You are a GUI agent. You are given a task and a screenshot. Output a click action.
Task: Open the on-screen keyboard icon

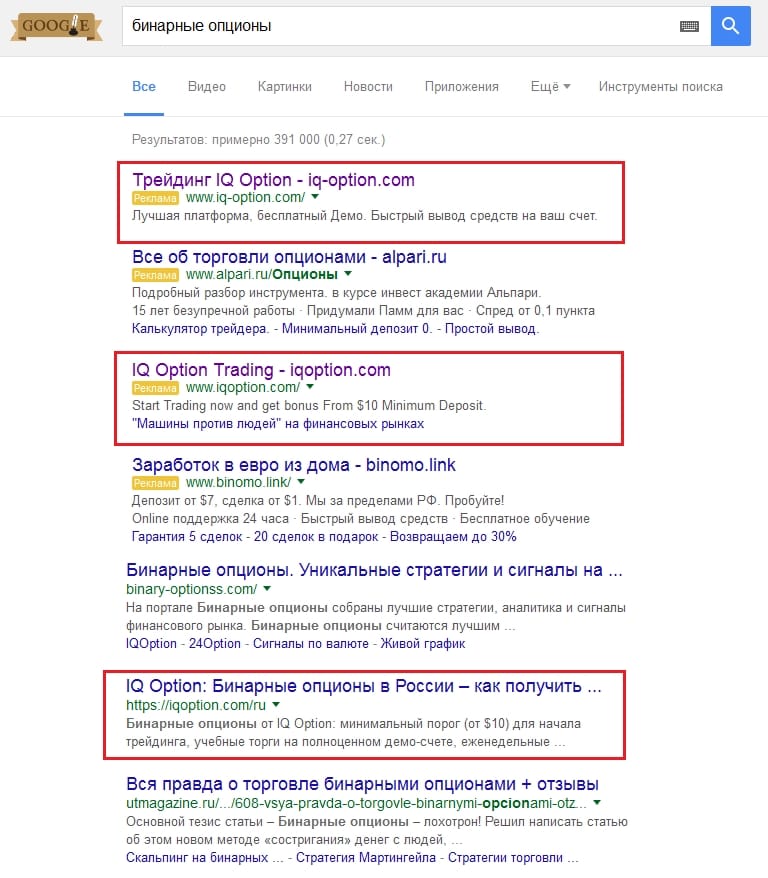pos(689,26)
